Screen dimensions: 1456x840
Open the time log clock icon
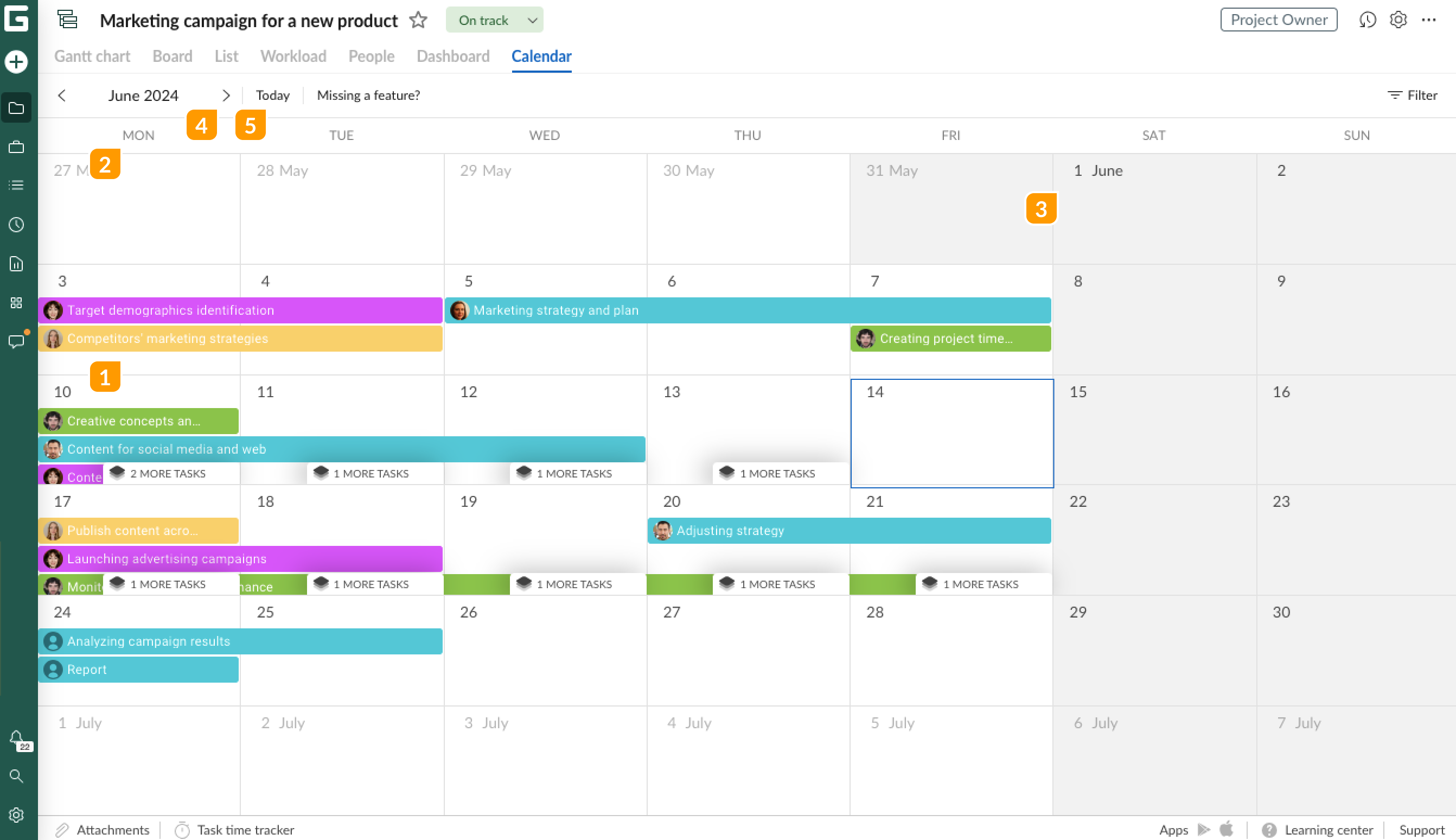pos(16,225)
